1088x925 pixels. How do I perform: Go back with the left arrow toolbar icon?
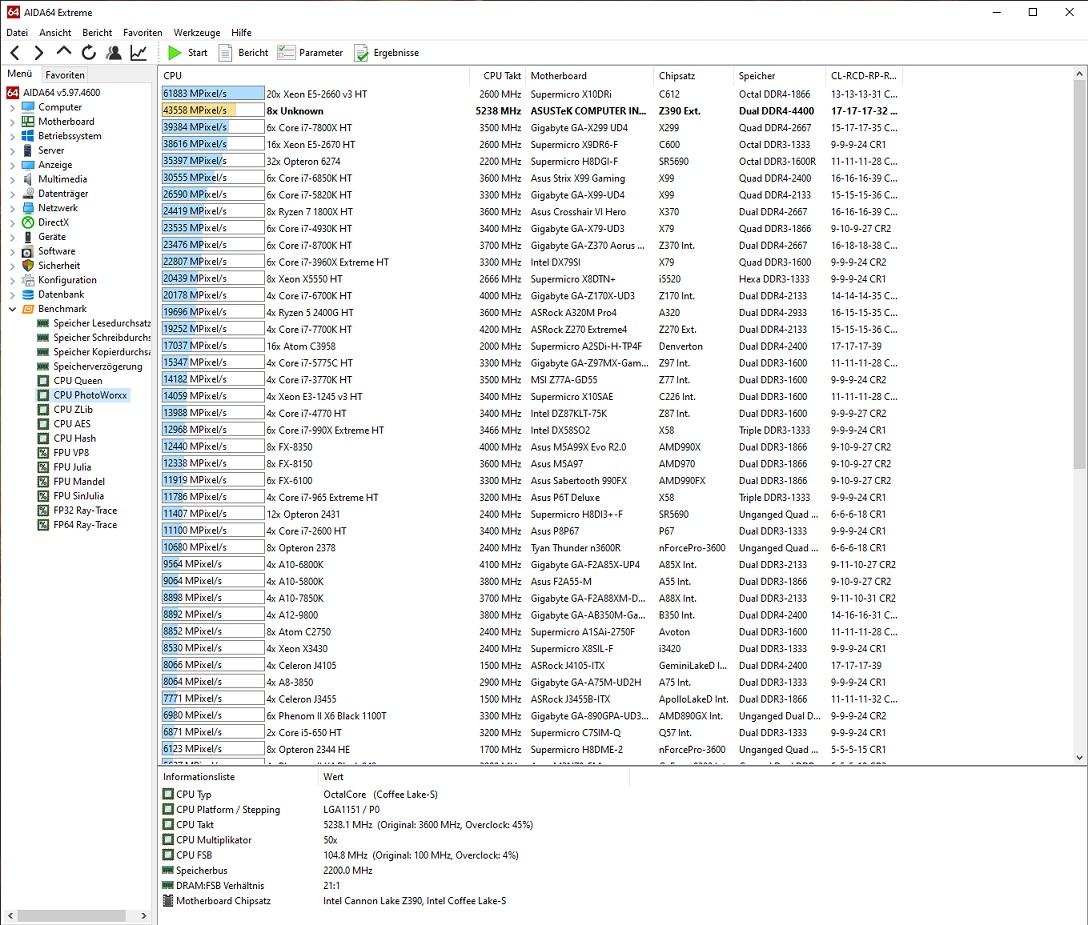click(x=15, y=53)
